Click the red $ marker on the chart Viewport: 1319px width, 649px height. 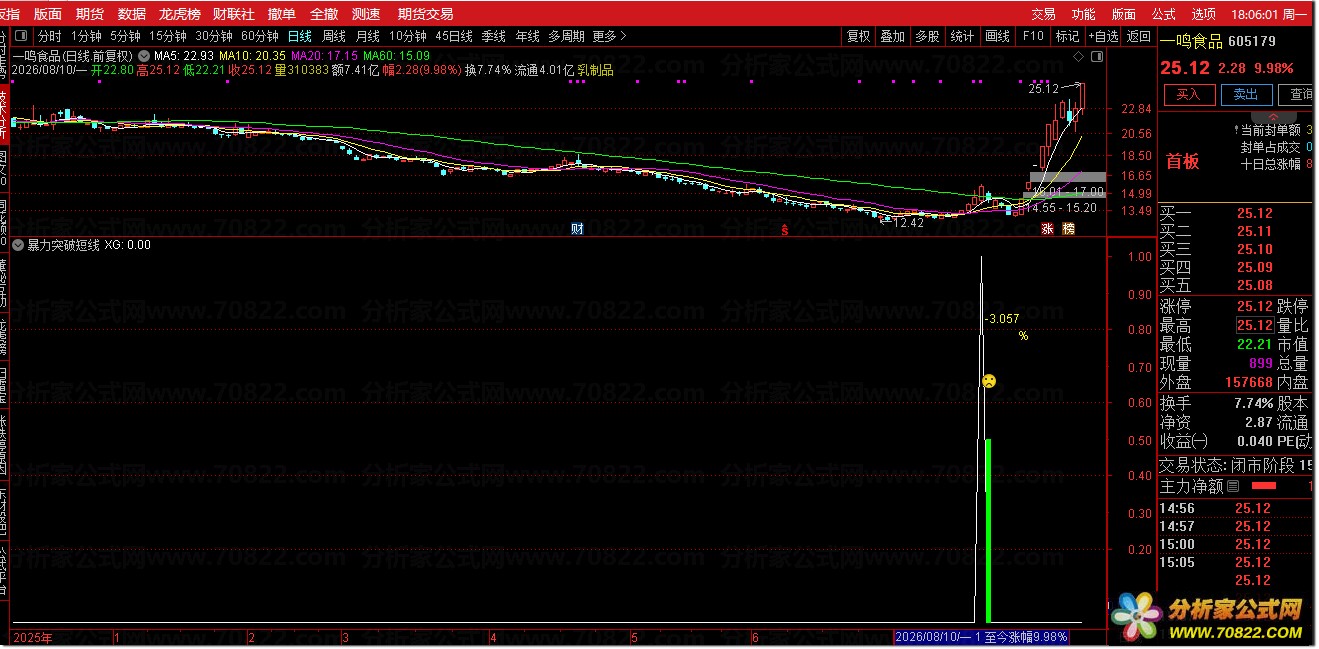785,230
